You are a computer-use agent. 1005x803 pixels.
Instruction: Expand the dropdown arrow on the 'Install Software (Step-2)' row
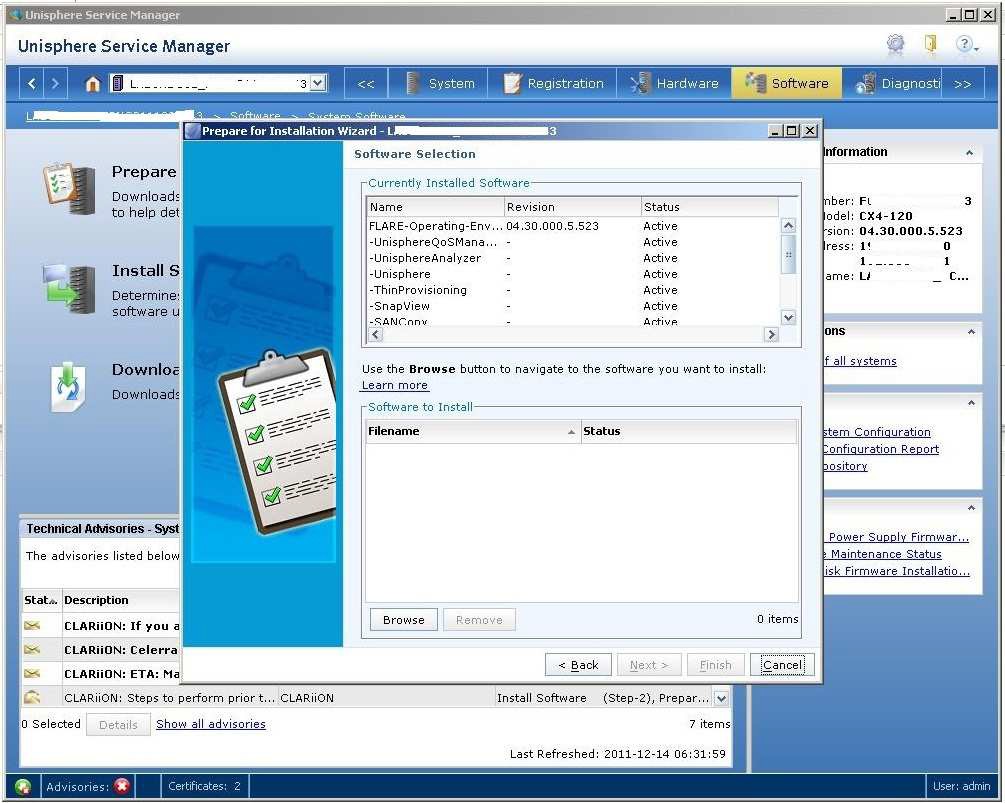[x=722, y=698]
